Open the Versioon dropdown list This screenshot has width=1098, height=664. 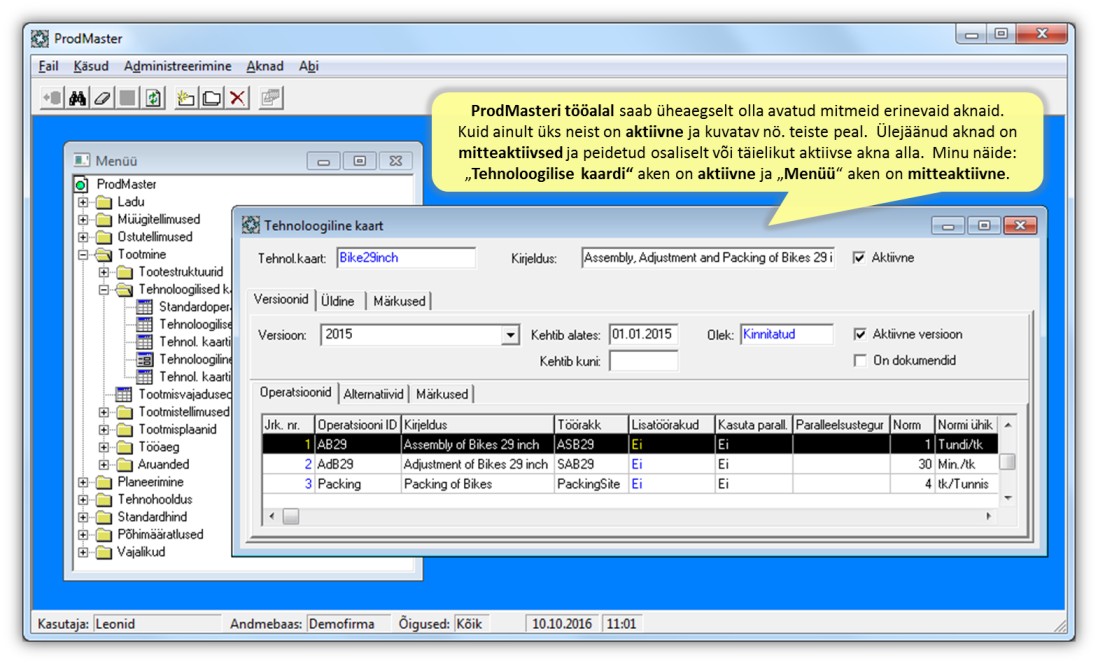pyautogui.click(x=511, y=336)
